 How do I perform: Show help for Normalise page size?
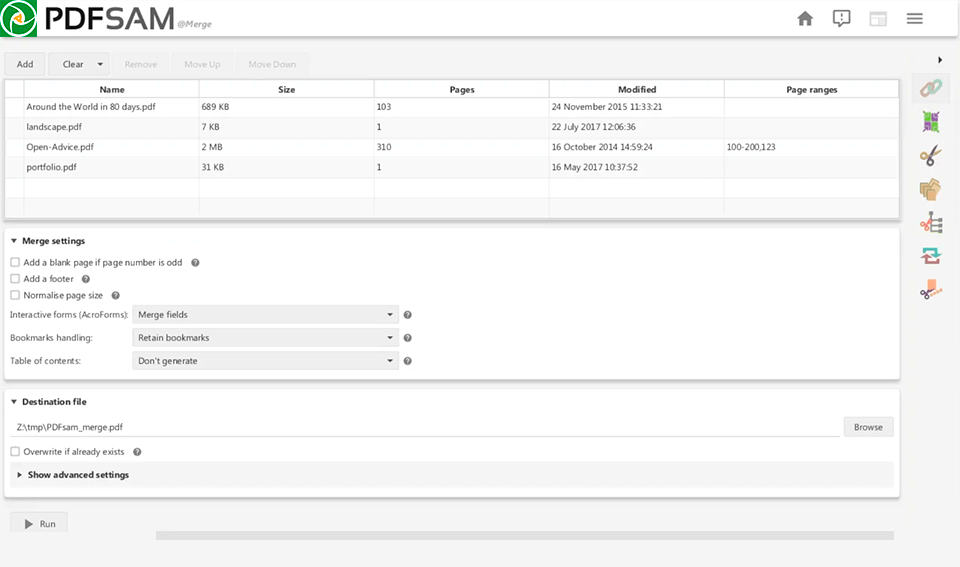point(115,296)
